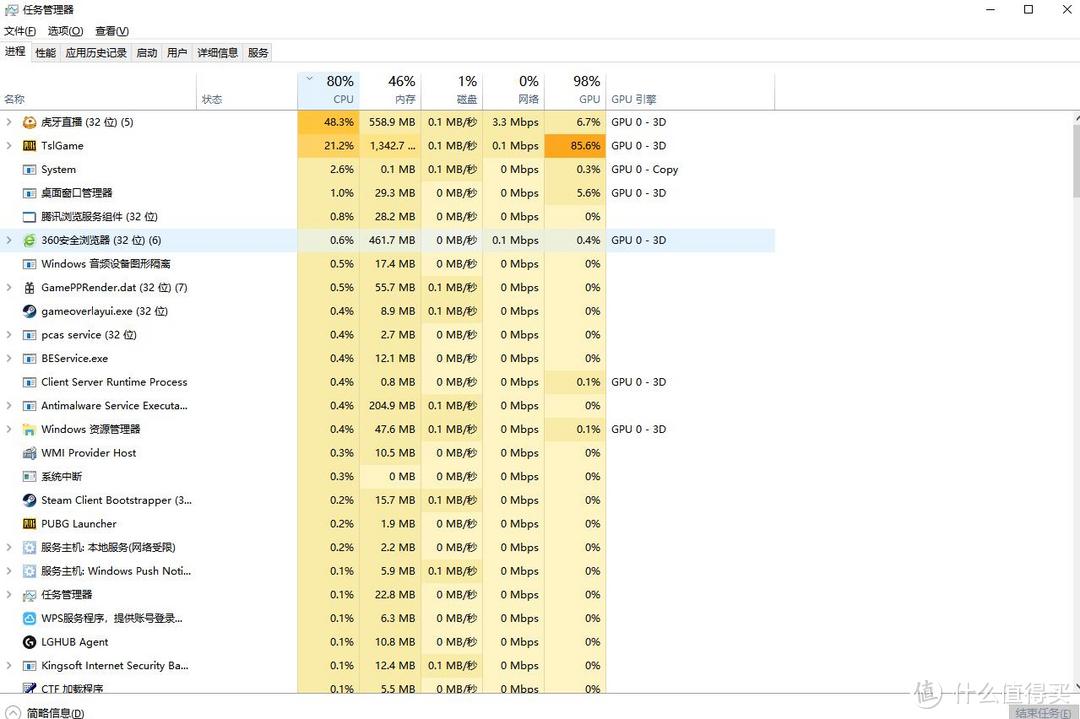Click the Steam Client Bootstrapper icon

pyautogui.click(x=29, y=500)
